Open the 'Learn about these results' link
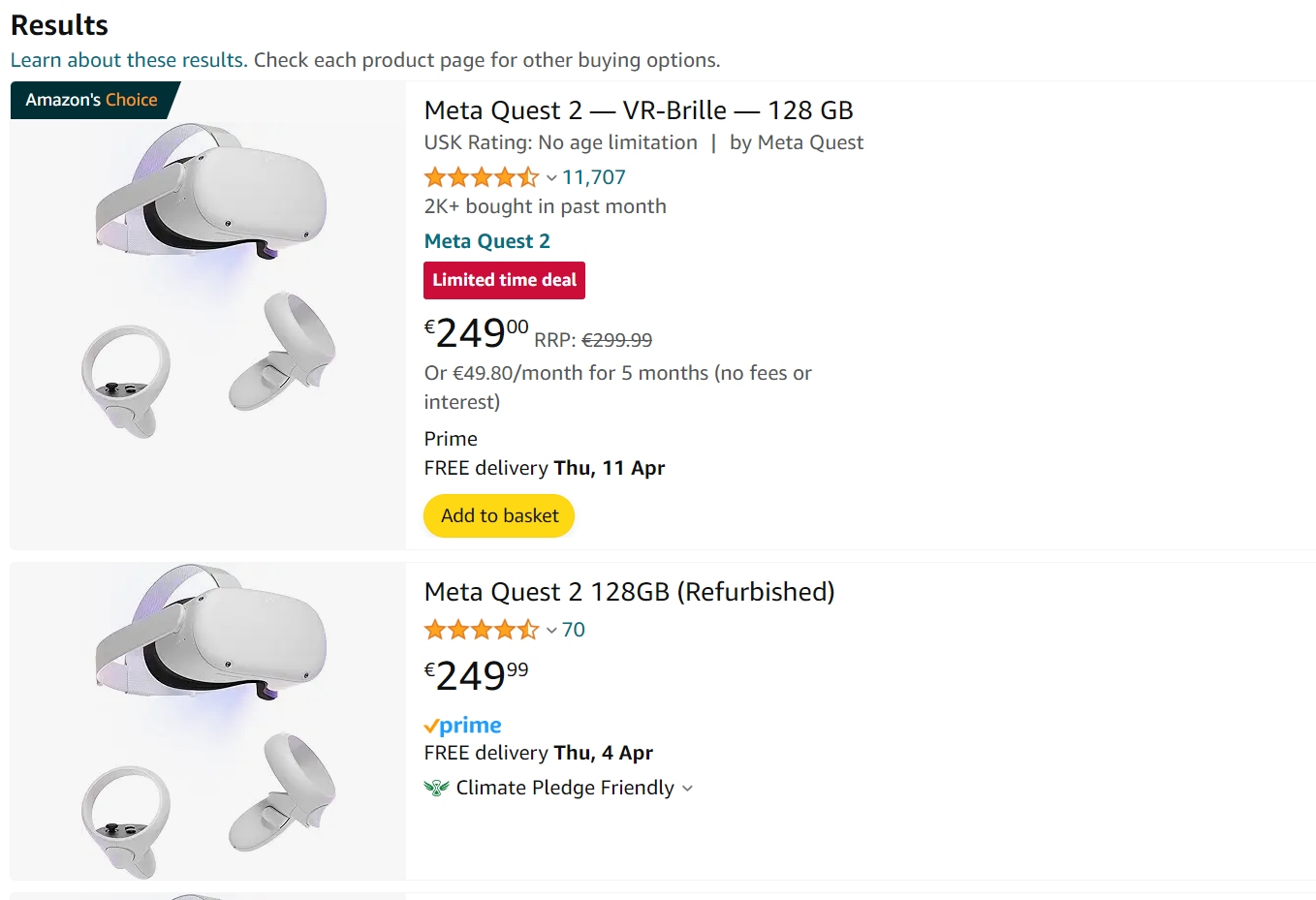 click(x=128, y=60)
